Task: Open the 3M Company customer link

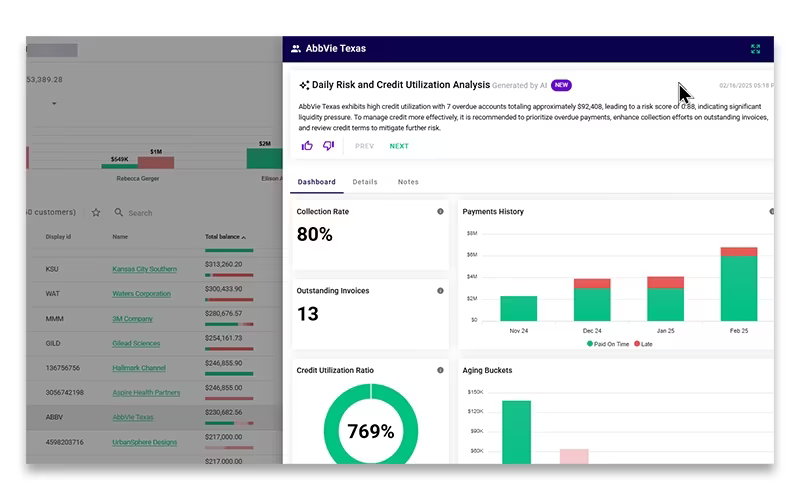Action: click(x=132, y=319)
